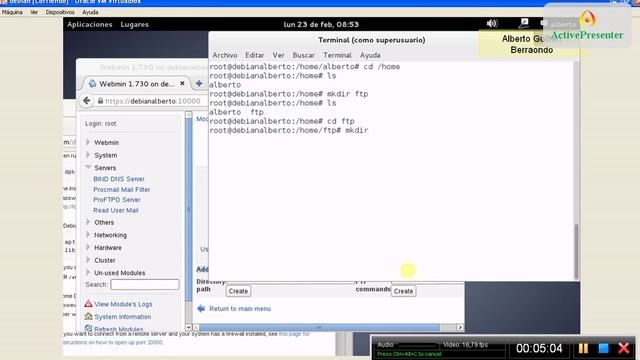640x360 pixels.
Task: Open the Terminal menu in terminal window
Action: [337, 55]
